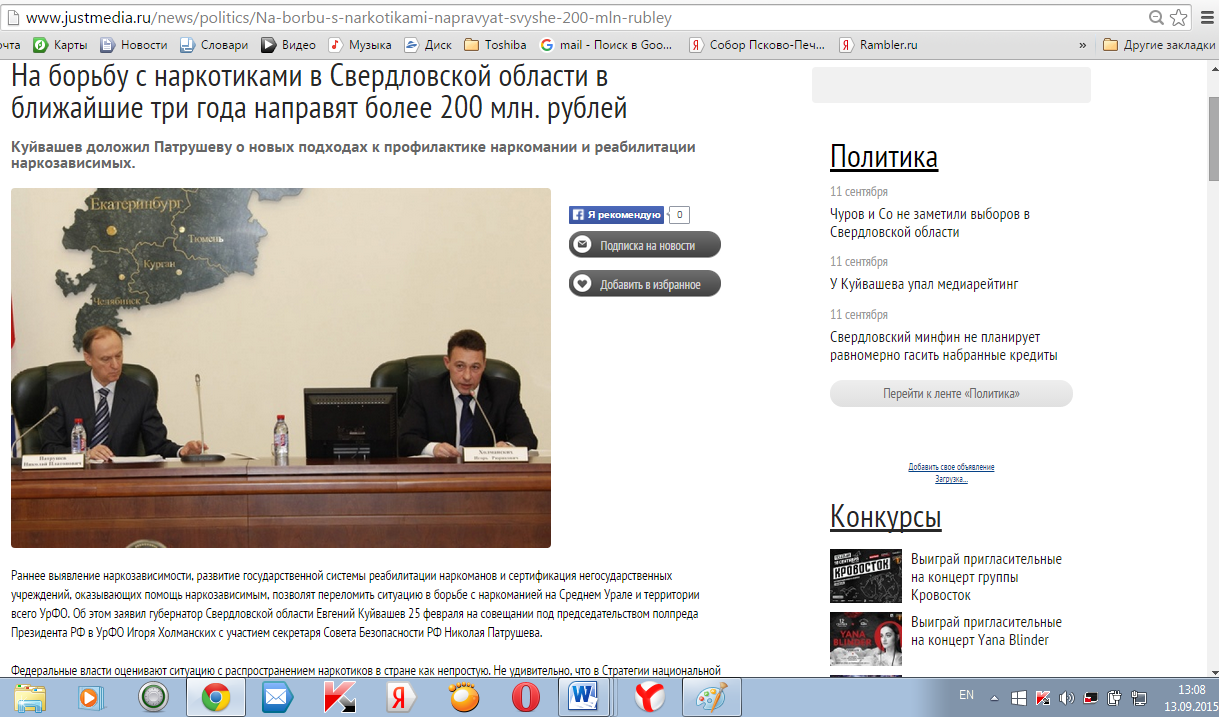
Task: Click the article headline about 200 млн. рублей
Action: pos(320,93)
